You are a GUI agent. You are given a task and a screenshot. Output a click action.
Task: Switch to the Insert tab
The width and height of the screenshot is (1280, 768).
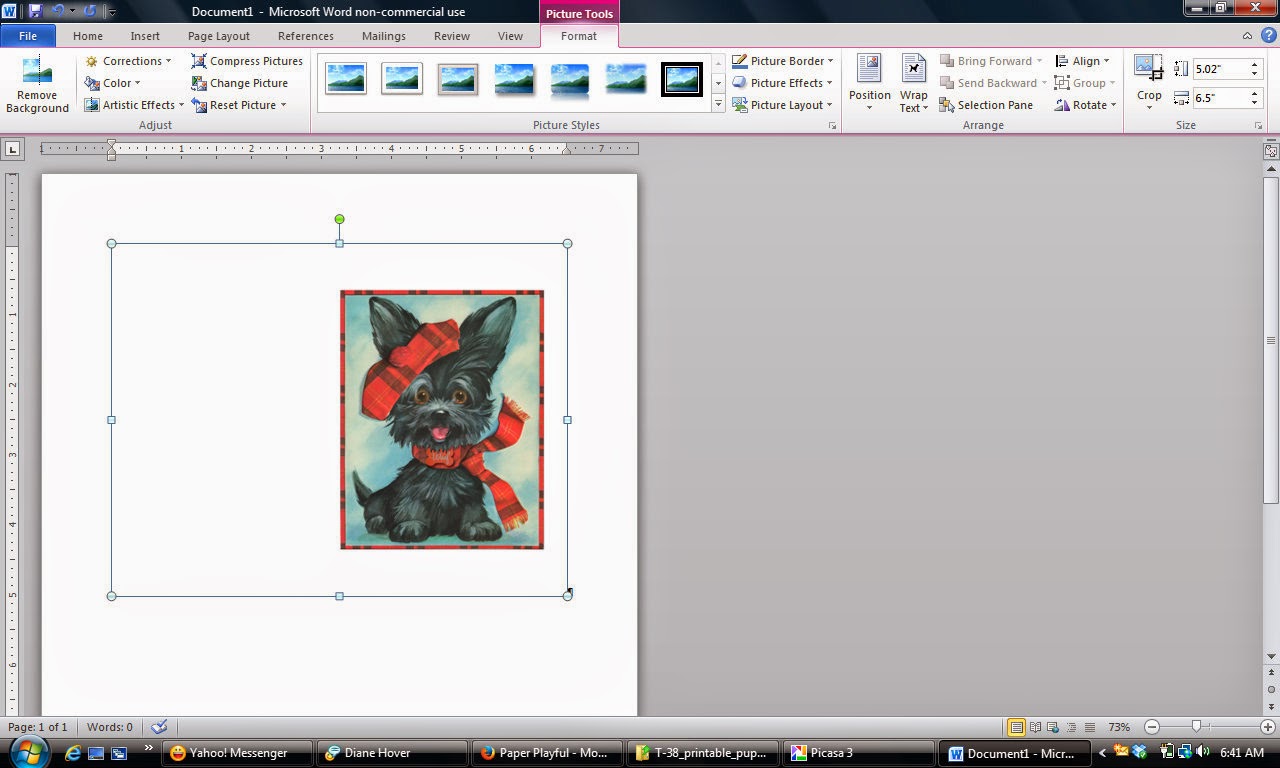point(145,36)
